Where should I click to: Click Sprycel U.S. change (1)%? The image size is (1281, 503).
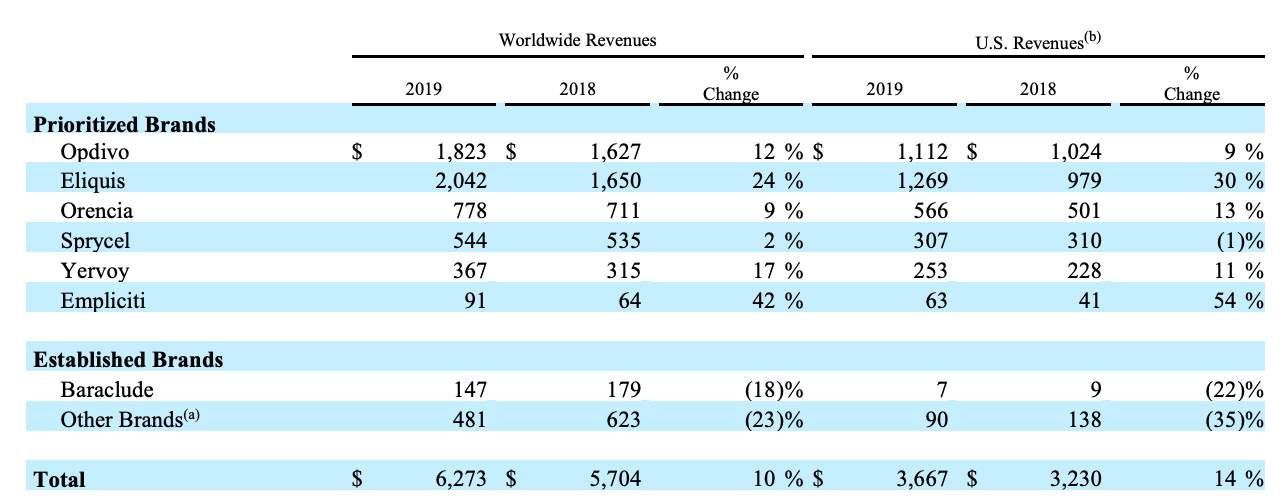[1243, 241]
